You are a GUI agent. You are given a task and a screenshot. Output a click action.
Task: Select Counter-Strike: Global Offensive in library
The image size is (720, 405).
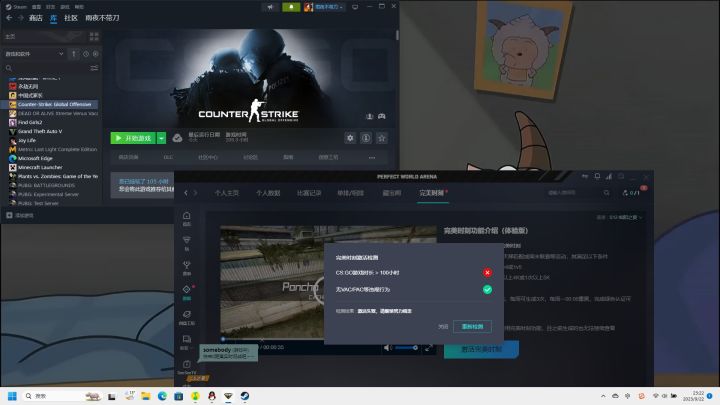[50, 104]
